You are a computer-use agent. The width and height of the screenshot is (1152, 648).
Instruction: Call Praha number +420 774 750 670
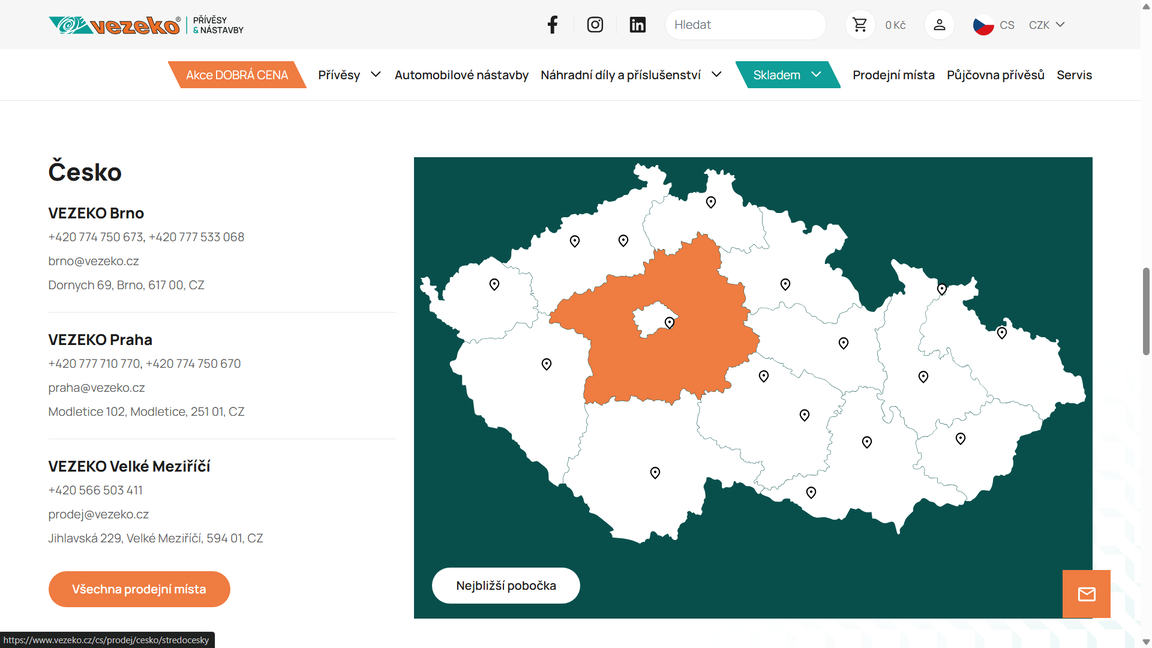(193, 364)
